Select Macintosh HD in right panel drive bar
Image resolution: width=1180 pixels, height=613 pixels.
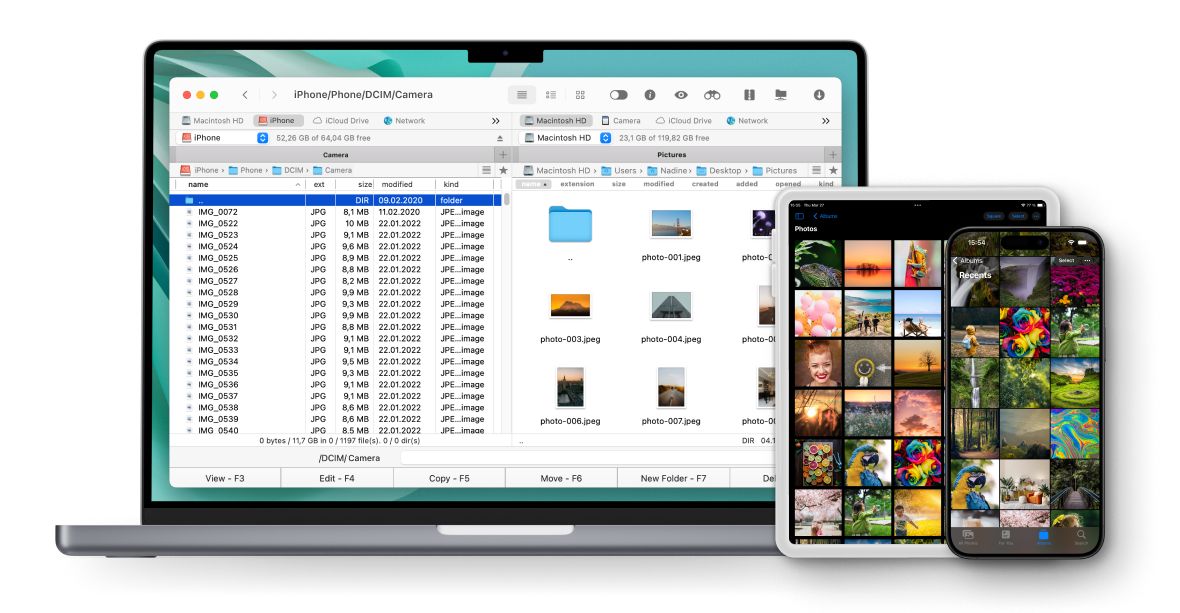[x=555, y=120]
